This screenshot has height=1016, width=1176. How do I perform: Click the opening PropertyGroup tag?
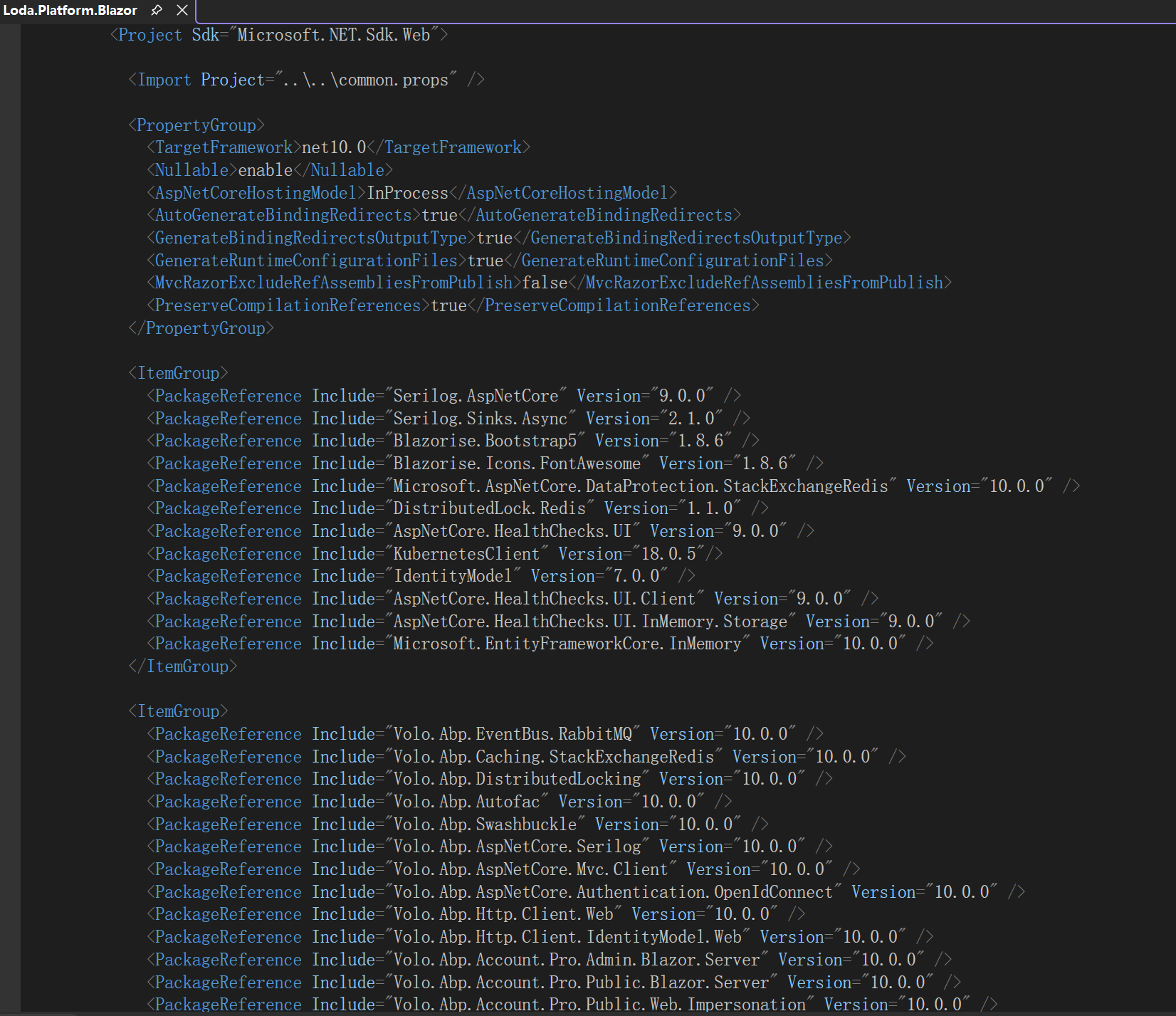196,125
